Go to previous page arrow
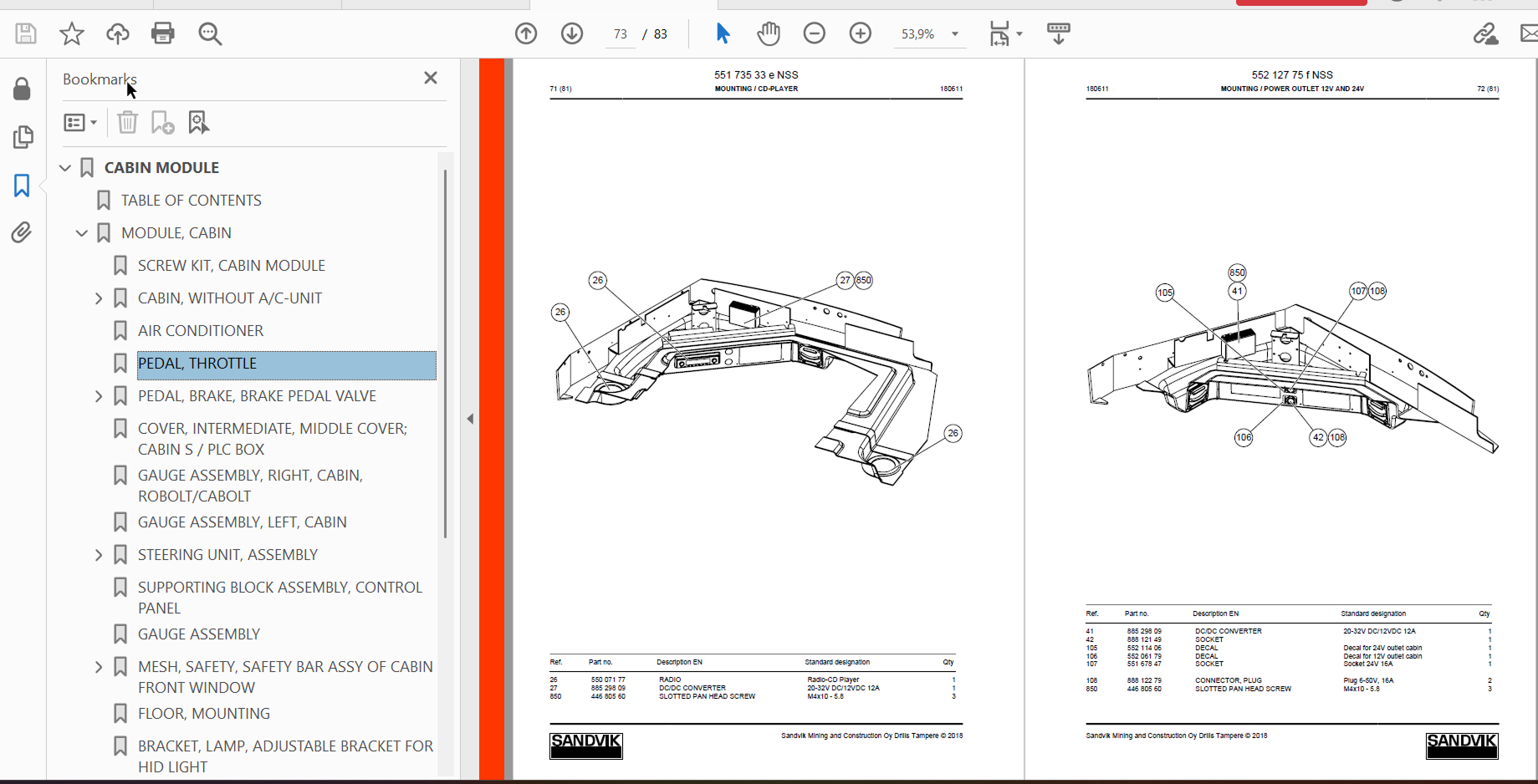The height and width of the screenshot is (784, 1538). 526,33
